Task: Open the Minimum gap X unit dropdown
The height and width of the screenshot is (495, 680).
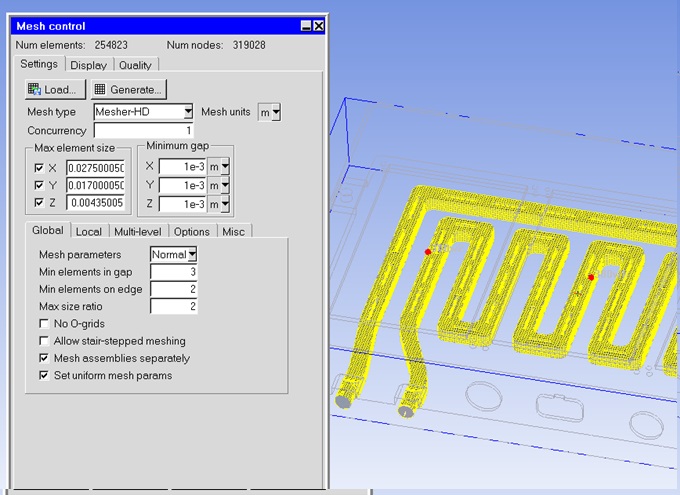Action: pos(225,167)
